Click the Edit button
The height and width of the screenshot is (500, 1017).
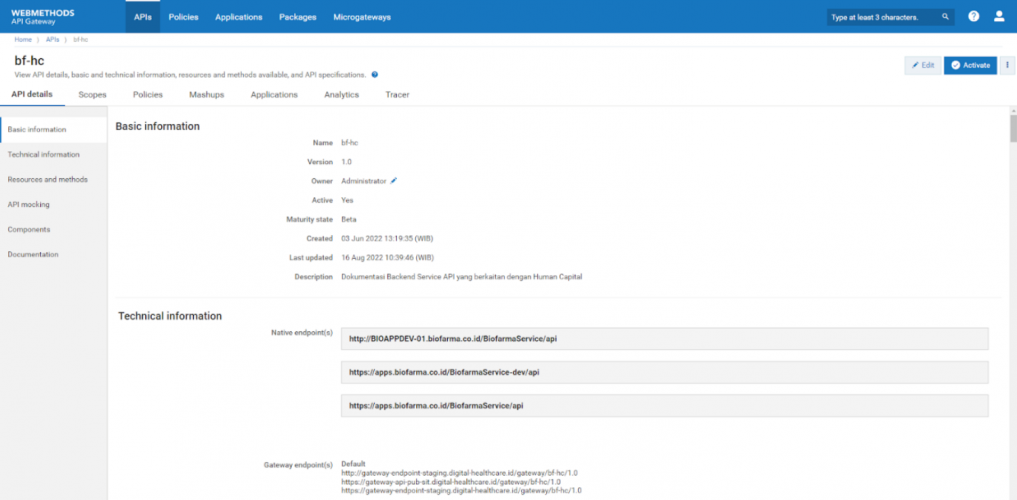click(x=923, y=65)
